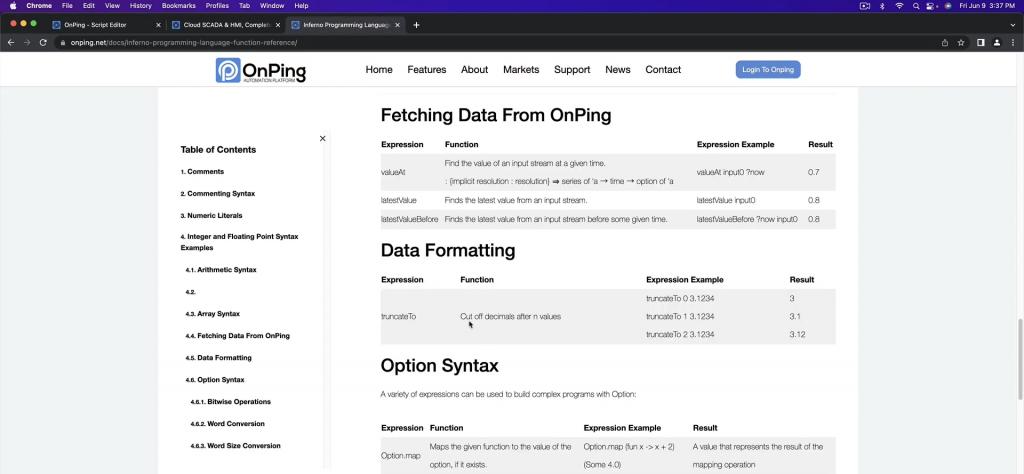Toggle Chrome side panel icon
This screenshot has height=474, width=1024.
[980, 42]
